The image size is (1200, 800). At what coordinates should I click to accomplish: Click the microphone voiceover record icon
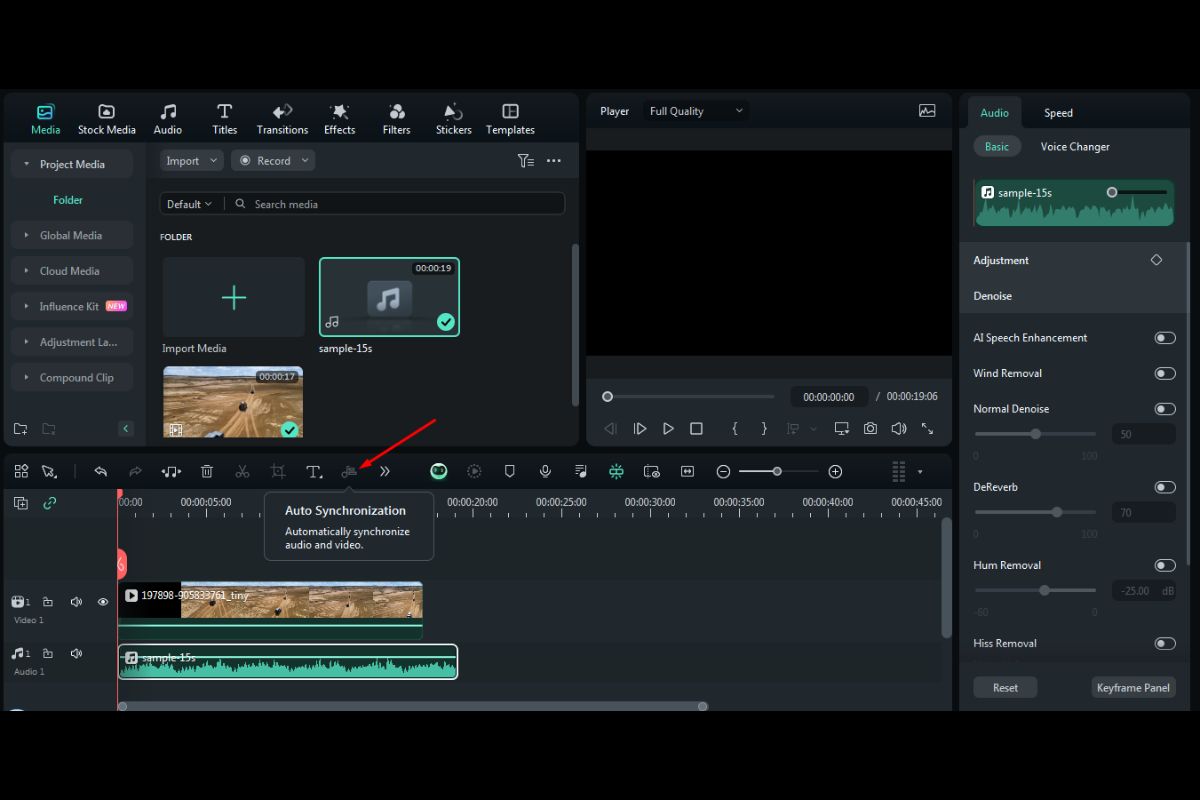click(545, 472)
